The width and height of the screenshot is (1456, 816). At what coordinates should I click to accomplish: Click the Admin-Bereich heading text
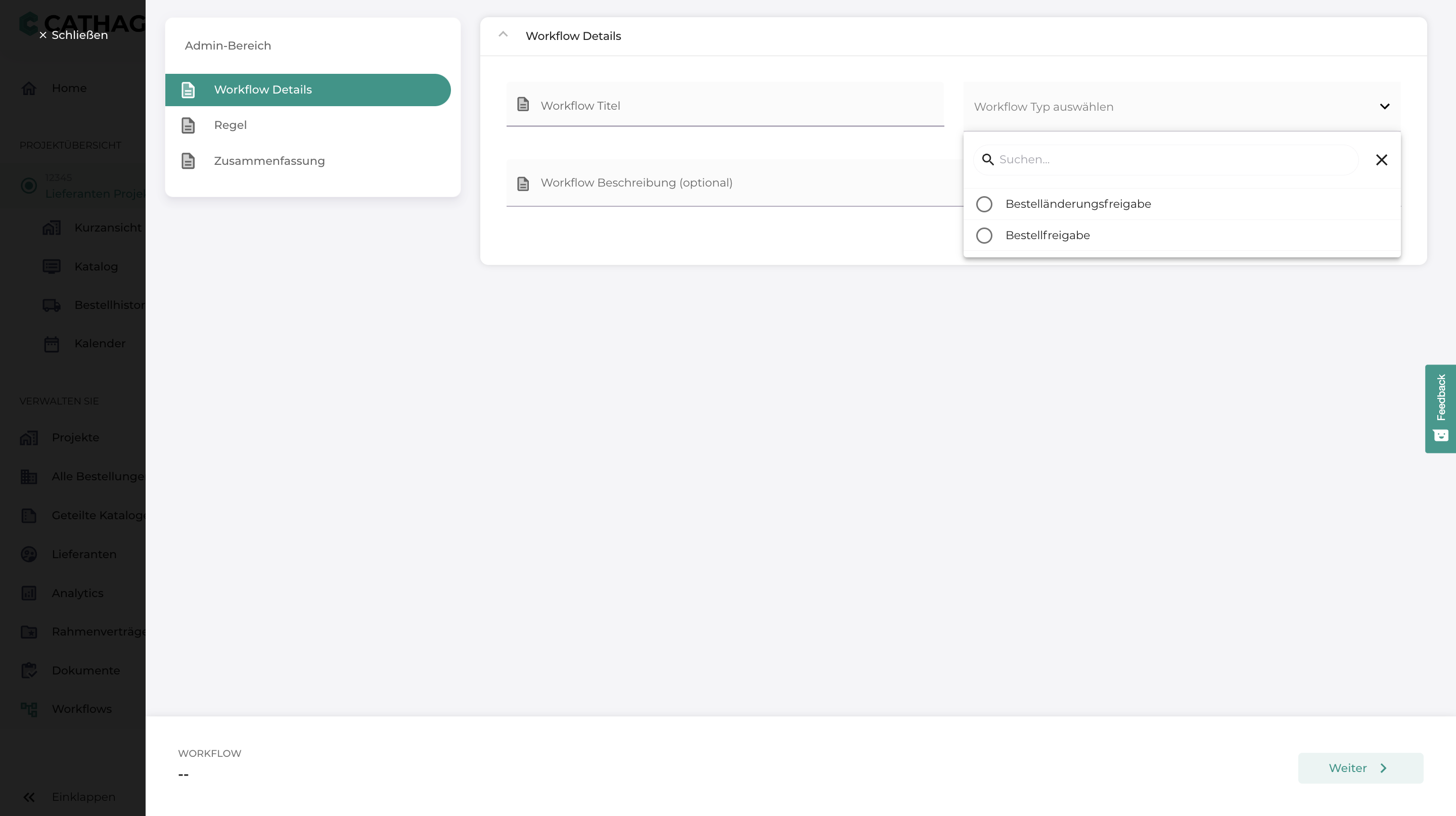[x=228, y=46]
